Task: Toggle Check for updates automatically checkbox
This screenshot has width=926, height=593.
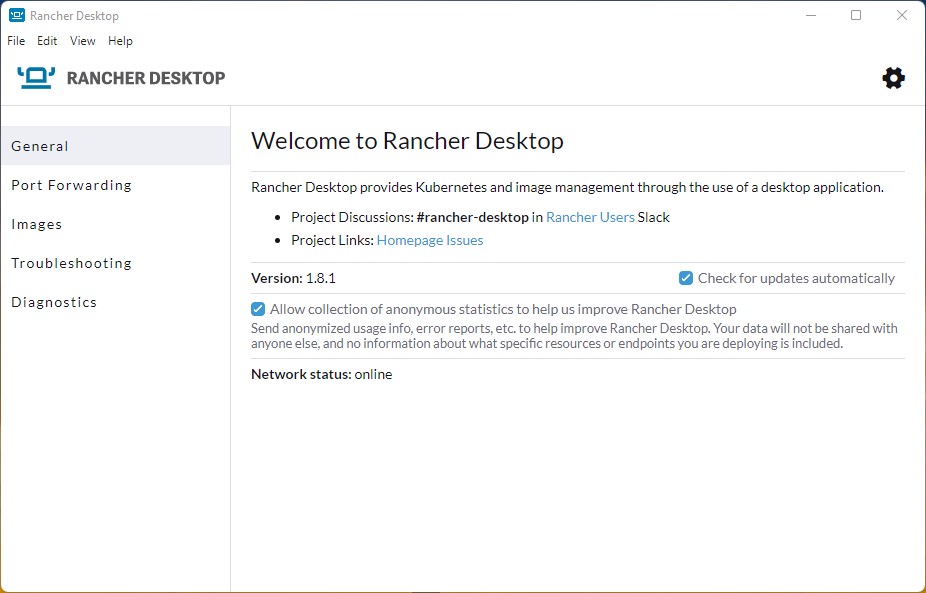Action: click(686, 278)
